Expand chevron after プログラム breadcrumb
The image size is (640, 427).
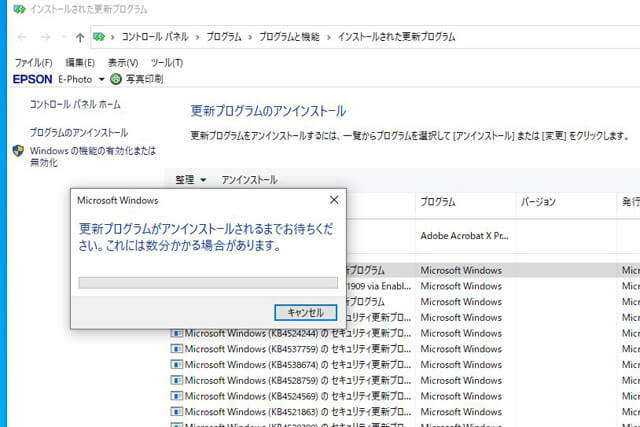click(x=250, y=38)
